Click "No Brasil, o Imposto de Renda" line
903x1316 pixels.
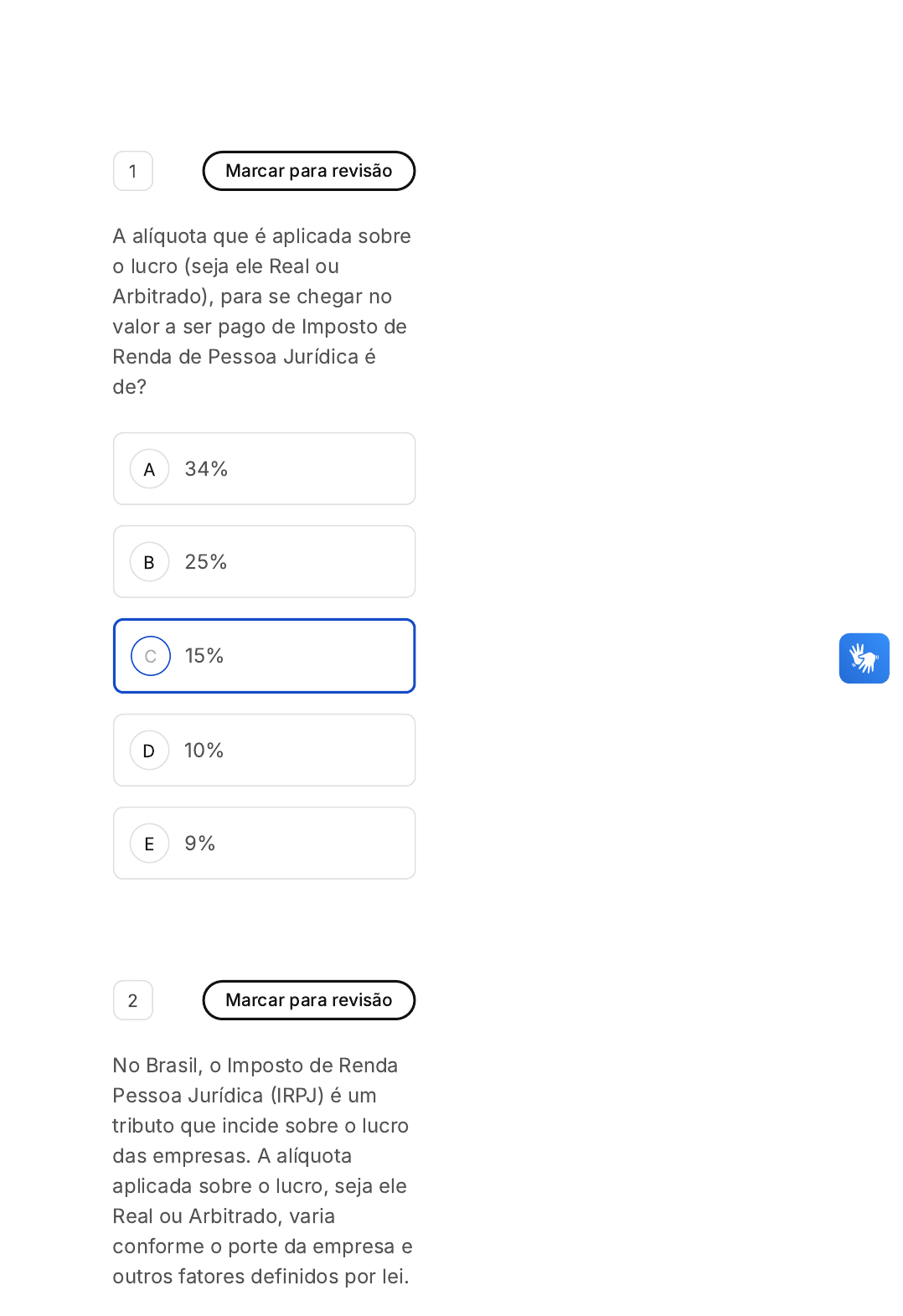tap(255, 1066)
